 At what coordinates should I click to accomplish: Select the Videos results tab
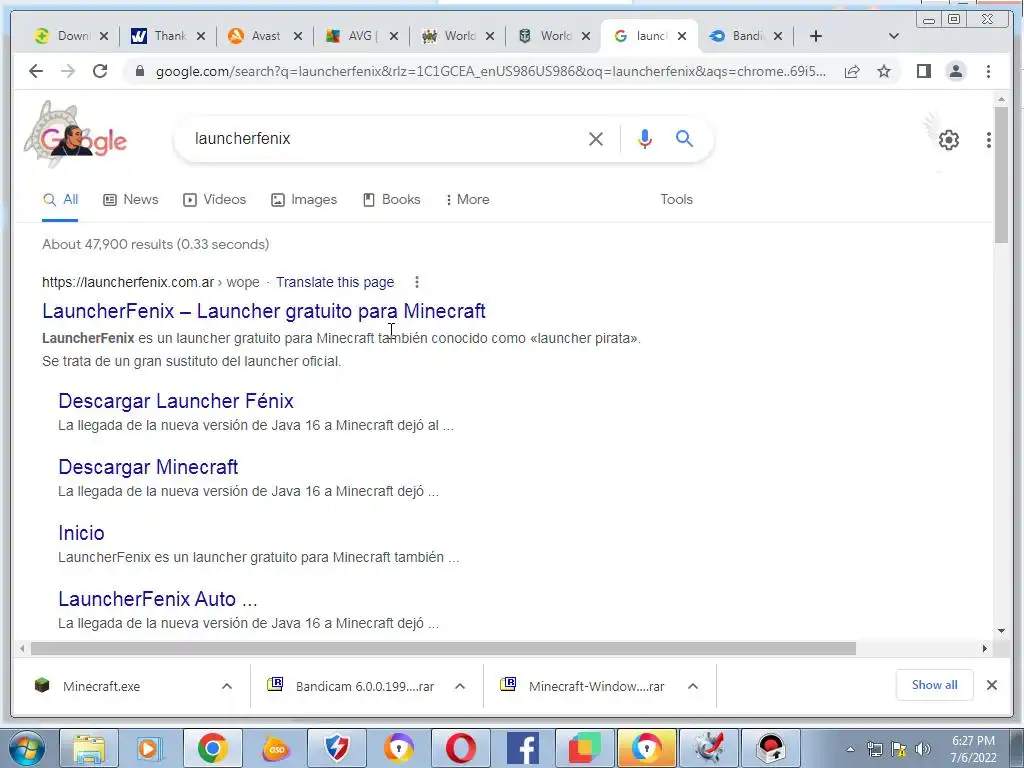pos(214,200)
